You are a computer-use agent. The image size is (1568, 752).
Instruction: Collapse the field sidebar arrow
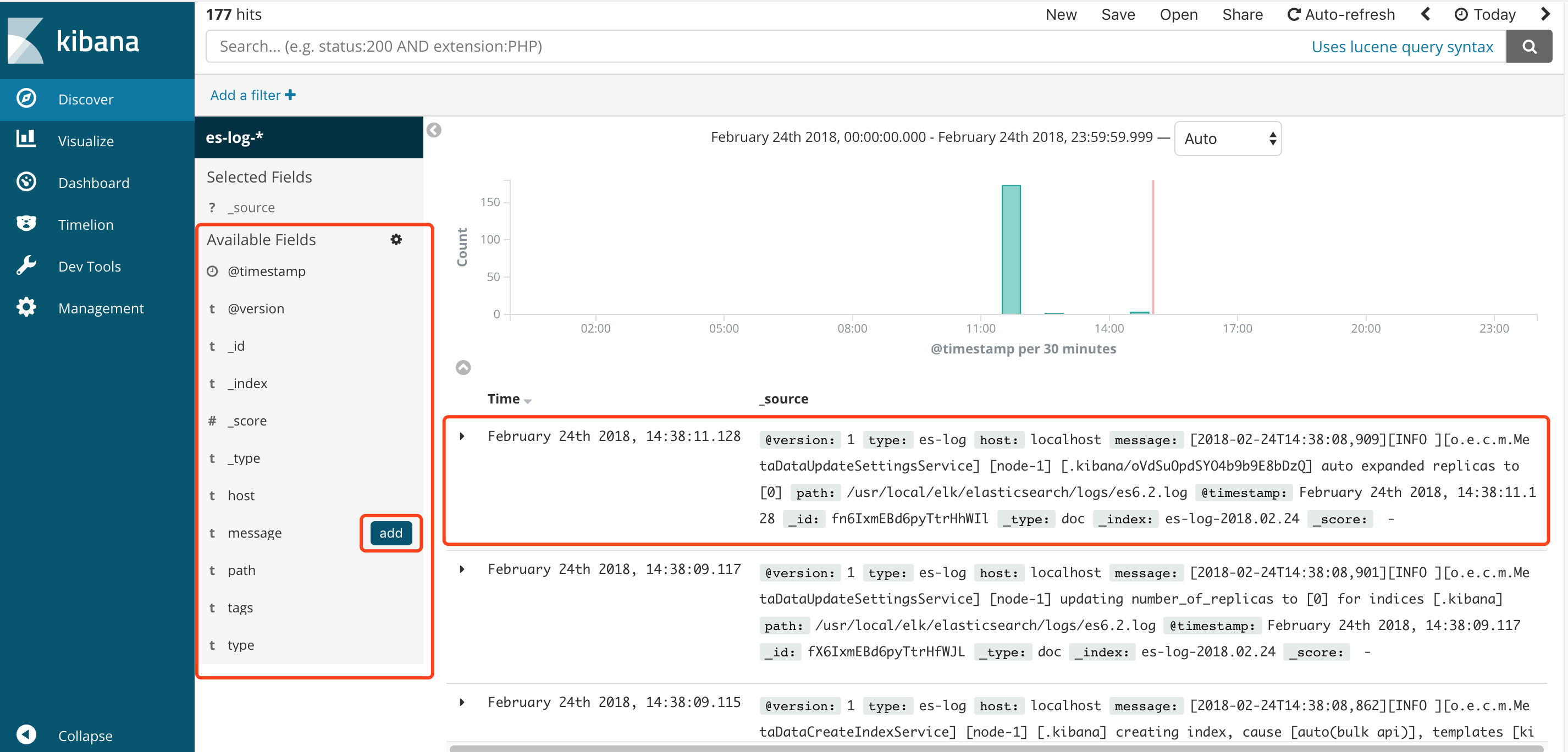434,130
